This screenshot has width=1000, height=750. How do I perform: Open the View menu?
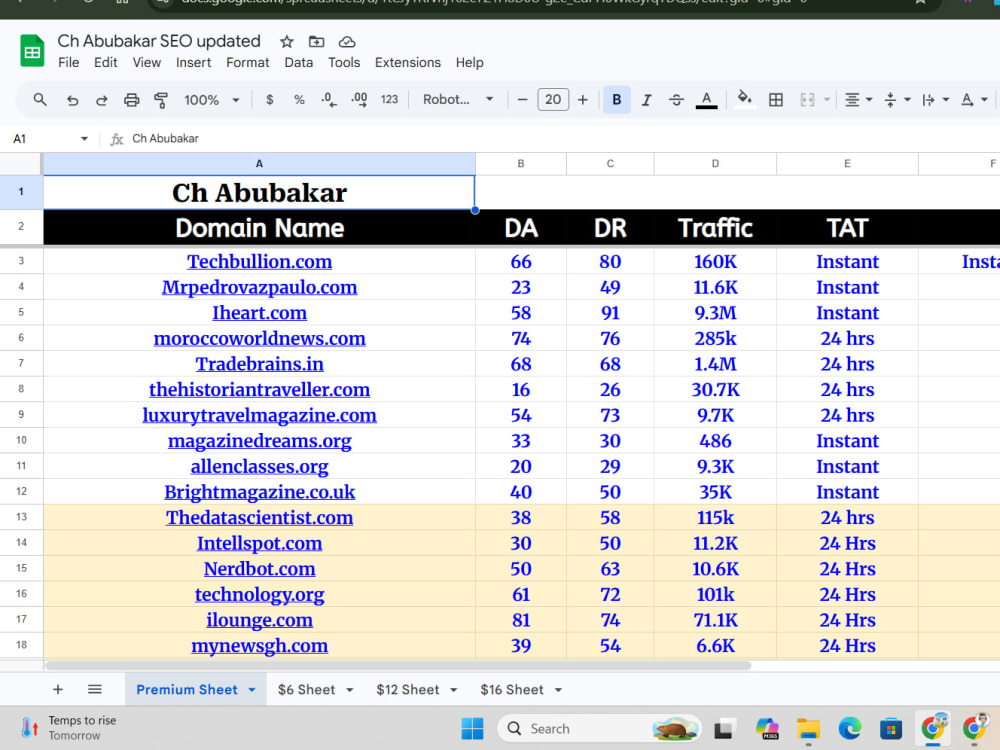[x=146, y=62]
